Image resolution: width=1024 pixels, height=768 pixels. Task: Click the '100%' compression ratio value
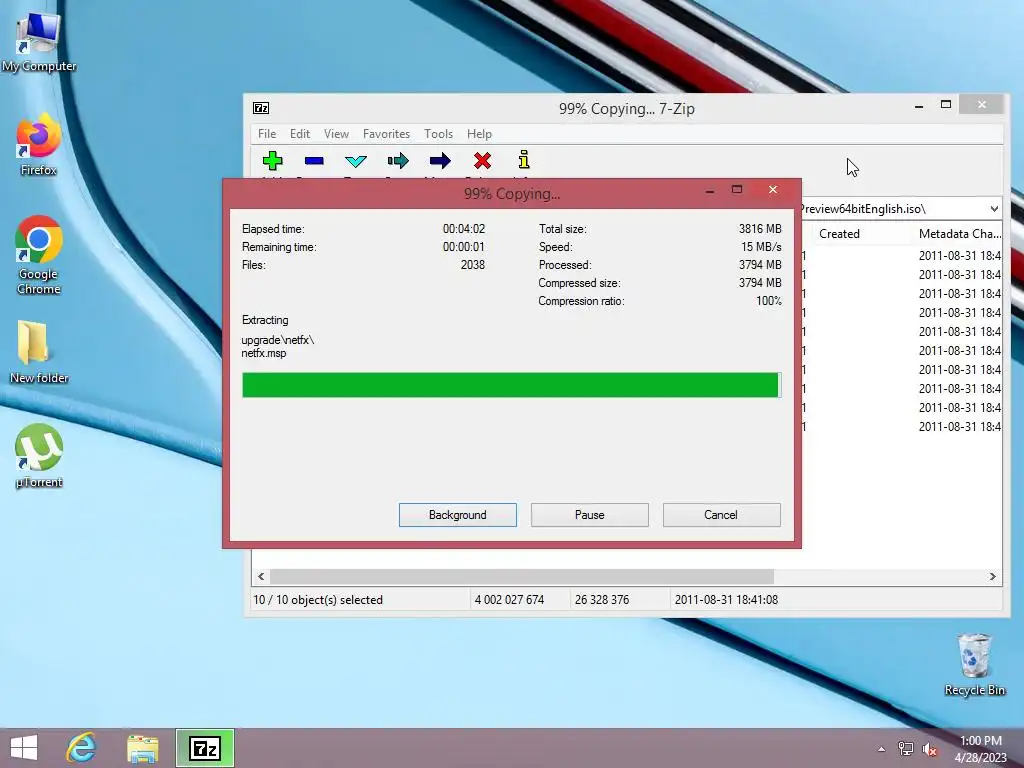tap(769, 301)
